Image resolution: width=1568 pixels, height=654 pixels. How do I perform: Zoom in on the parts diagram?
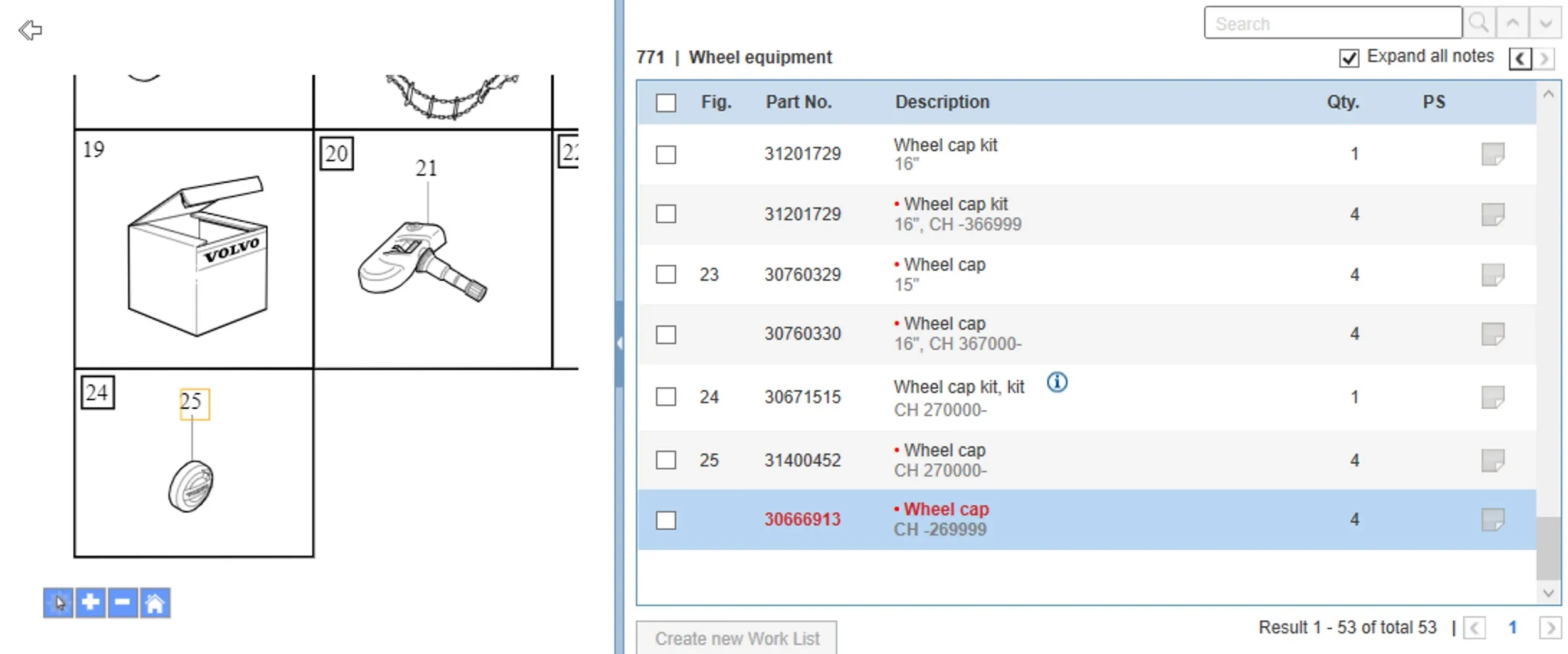(90, 603)
